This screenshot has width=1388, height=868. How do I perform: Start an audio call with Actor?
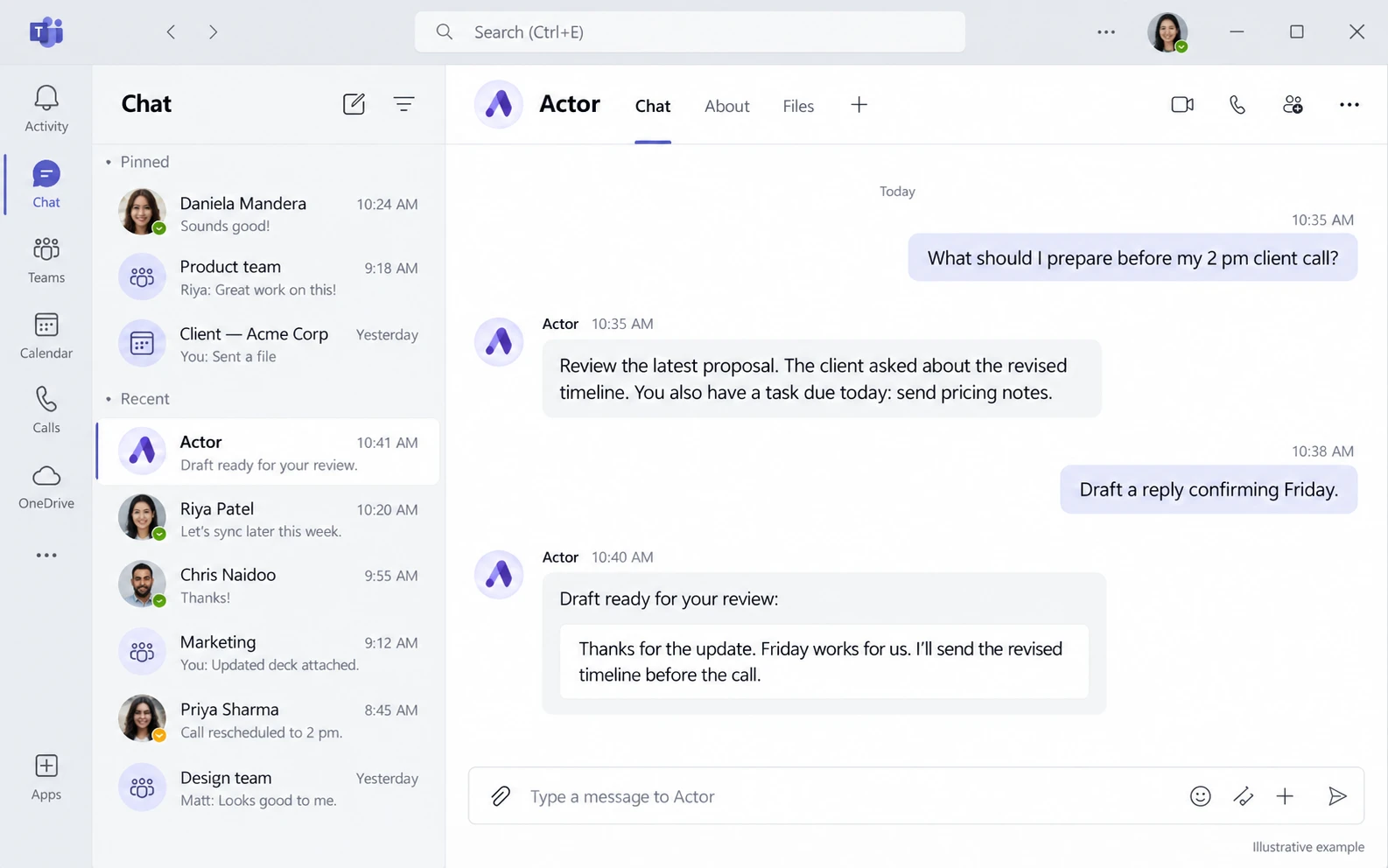pyautogui.click(x=1237, y=105)
